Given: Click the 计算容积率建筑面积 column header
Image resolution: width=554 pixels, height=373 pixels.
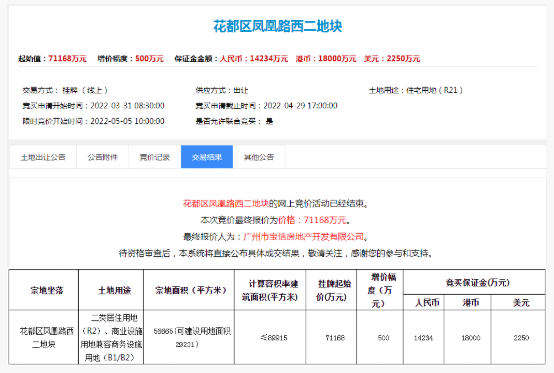Looking at the screenshot, I should click(270, 290).
